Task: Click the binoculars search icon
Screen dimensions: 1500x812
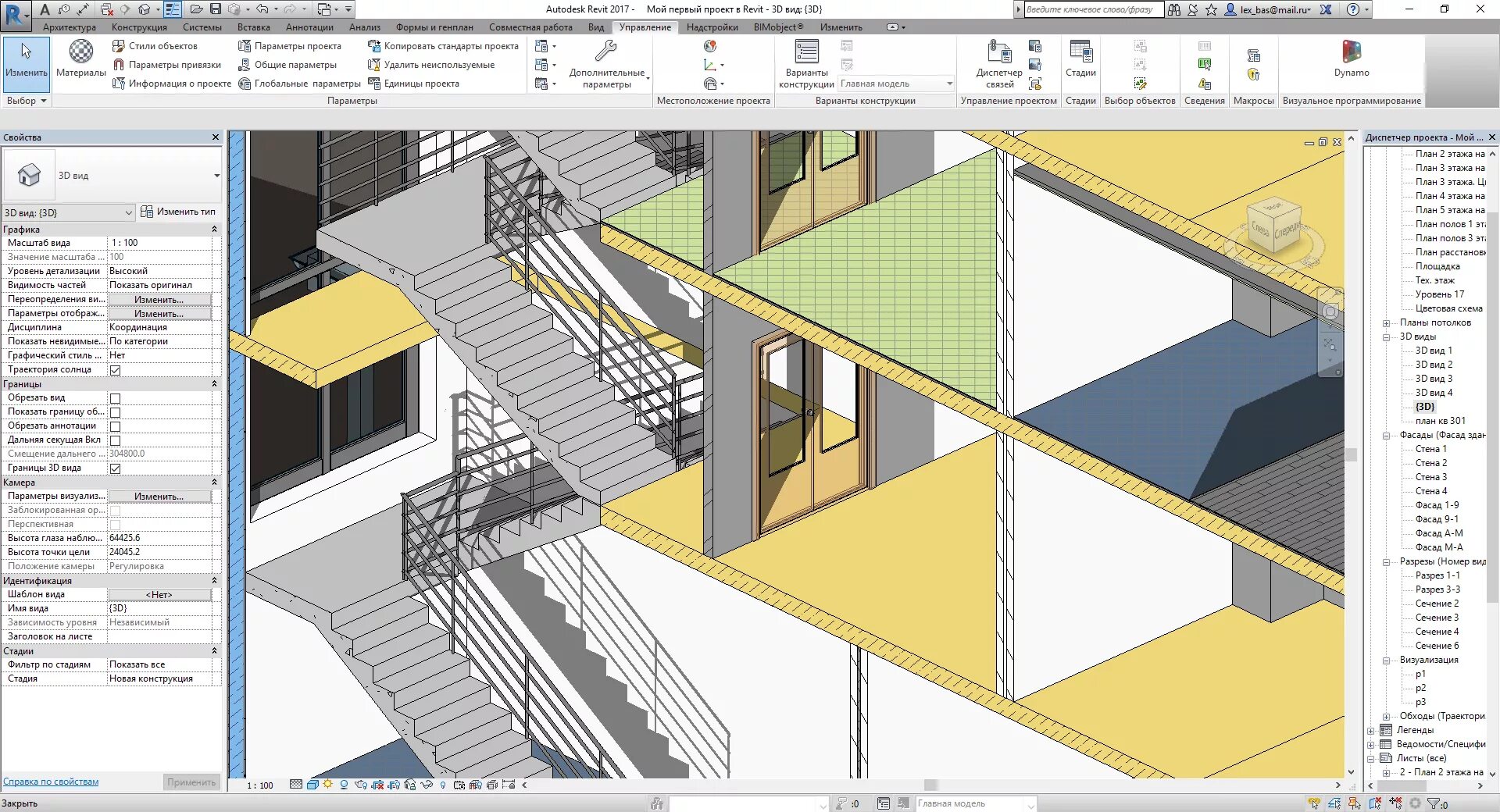Action: (1174, 9)
